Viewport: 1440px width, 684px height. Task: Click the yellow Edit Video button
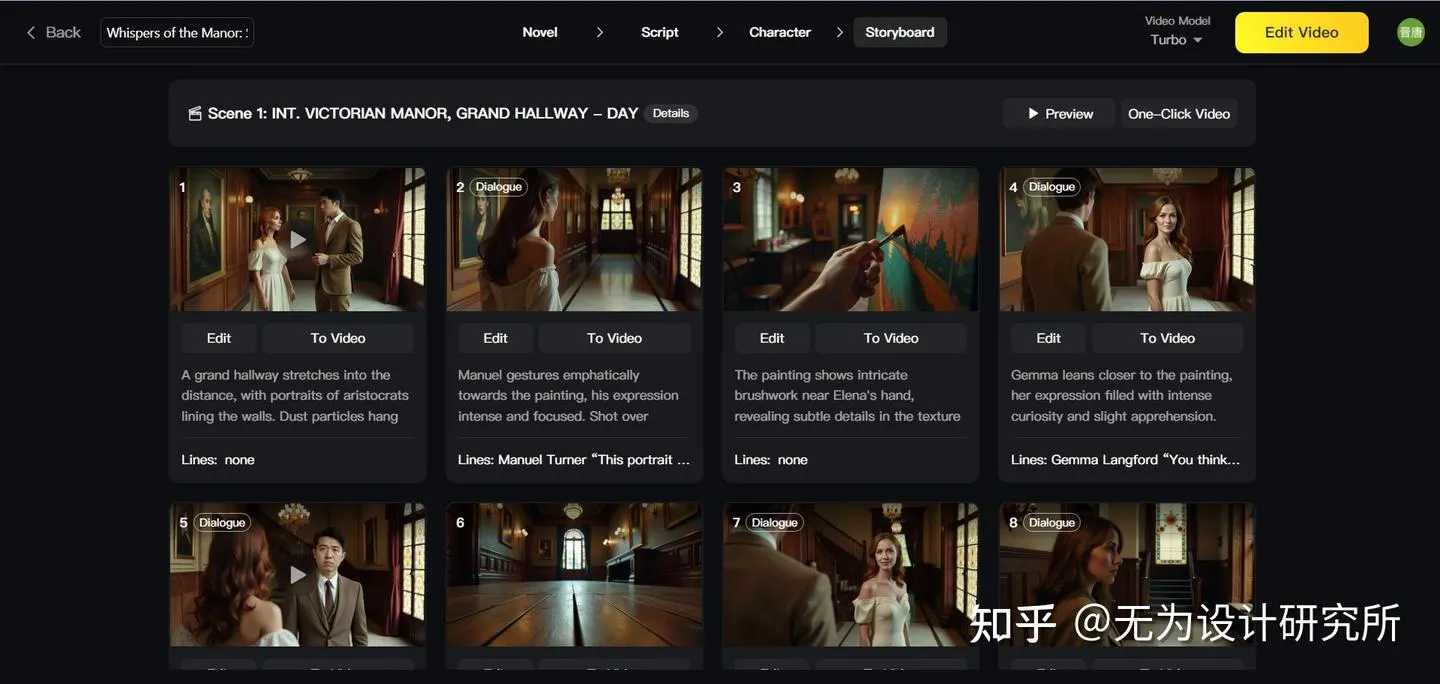[1301, 33]
